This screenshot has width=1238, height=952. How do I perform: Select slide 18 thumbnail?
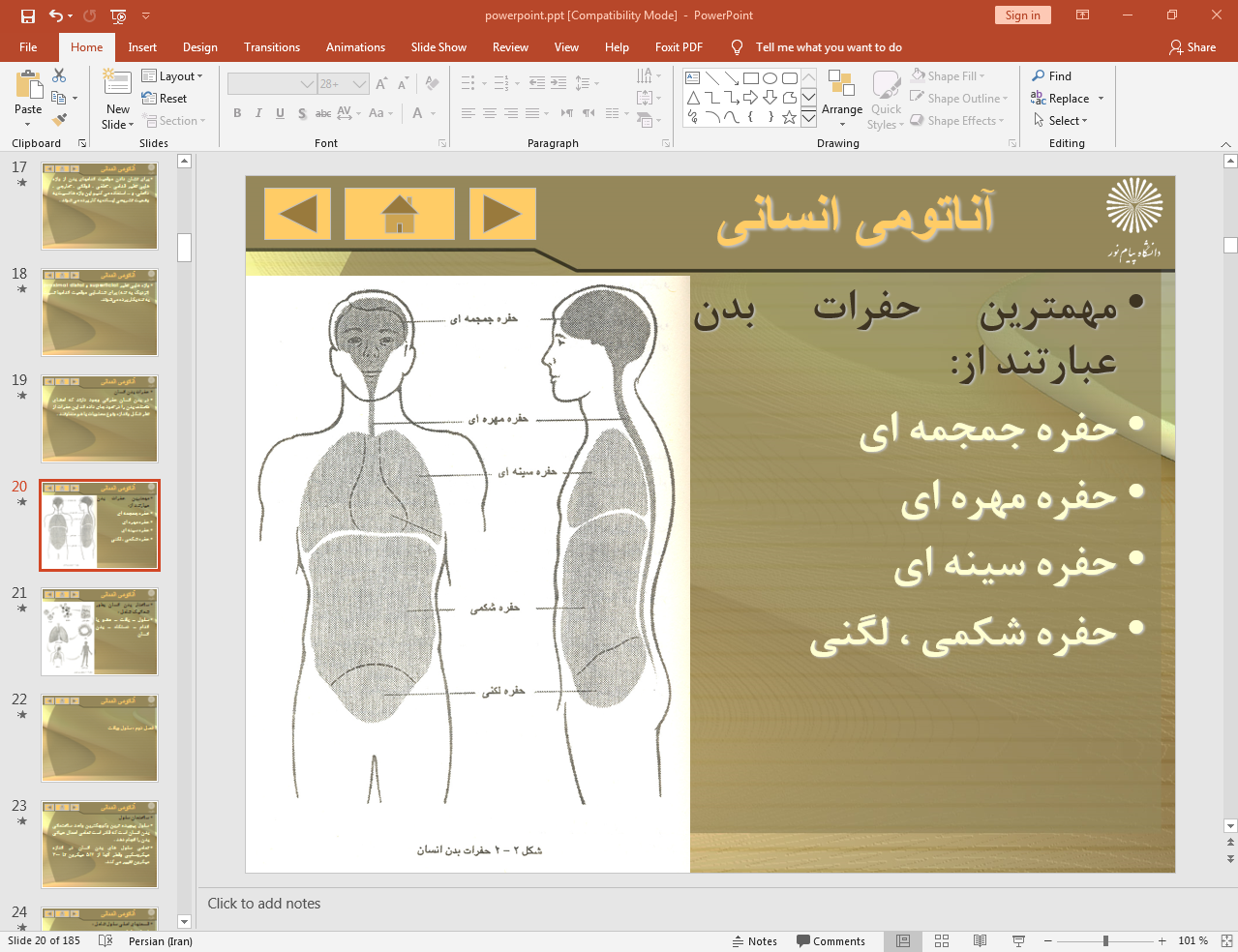[100, 312]
